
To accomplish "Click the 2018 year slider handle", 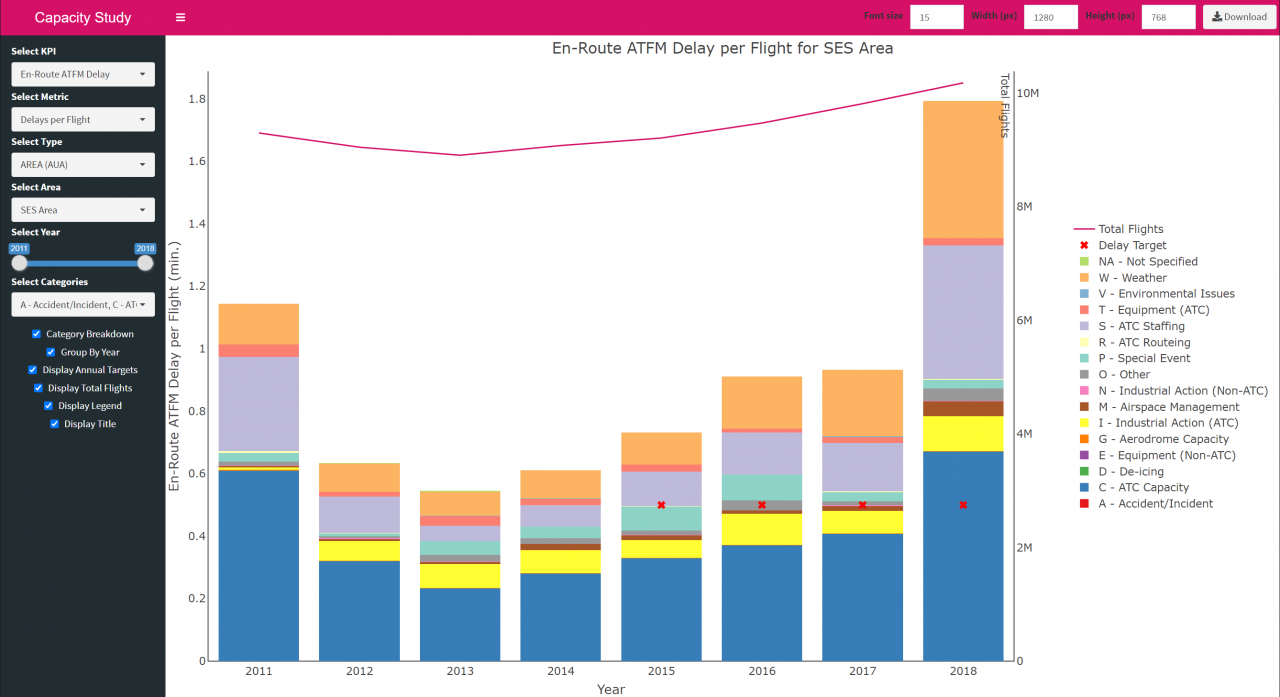I will (x=145, y=263).
